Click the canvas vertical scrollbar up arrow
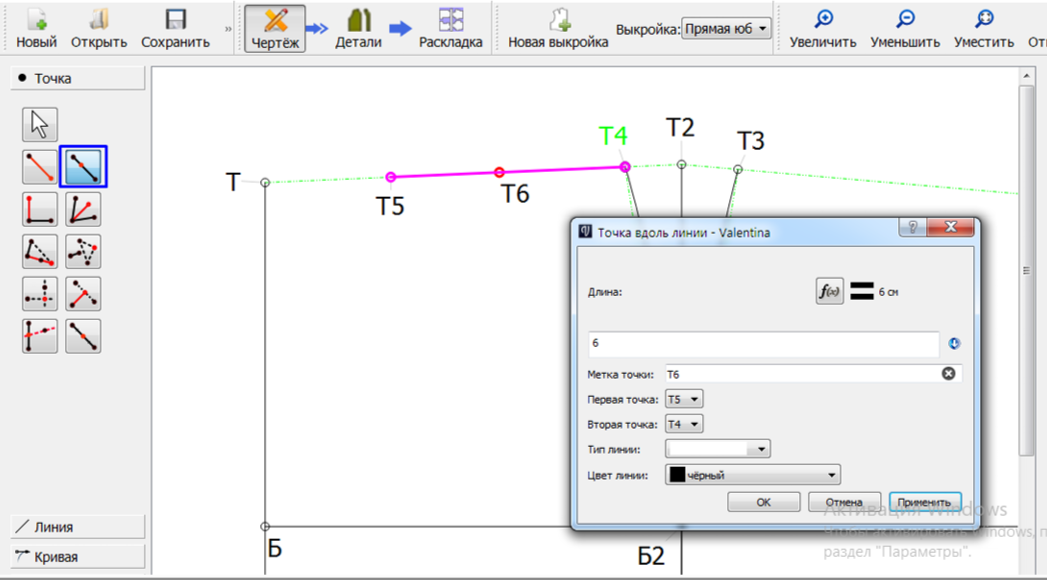1047x580 pixels. point(1026,76)
